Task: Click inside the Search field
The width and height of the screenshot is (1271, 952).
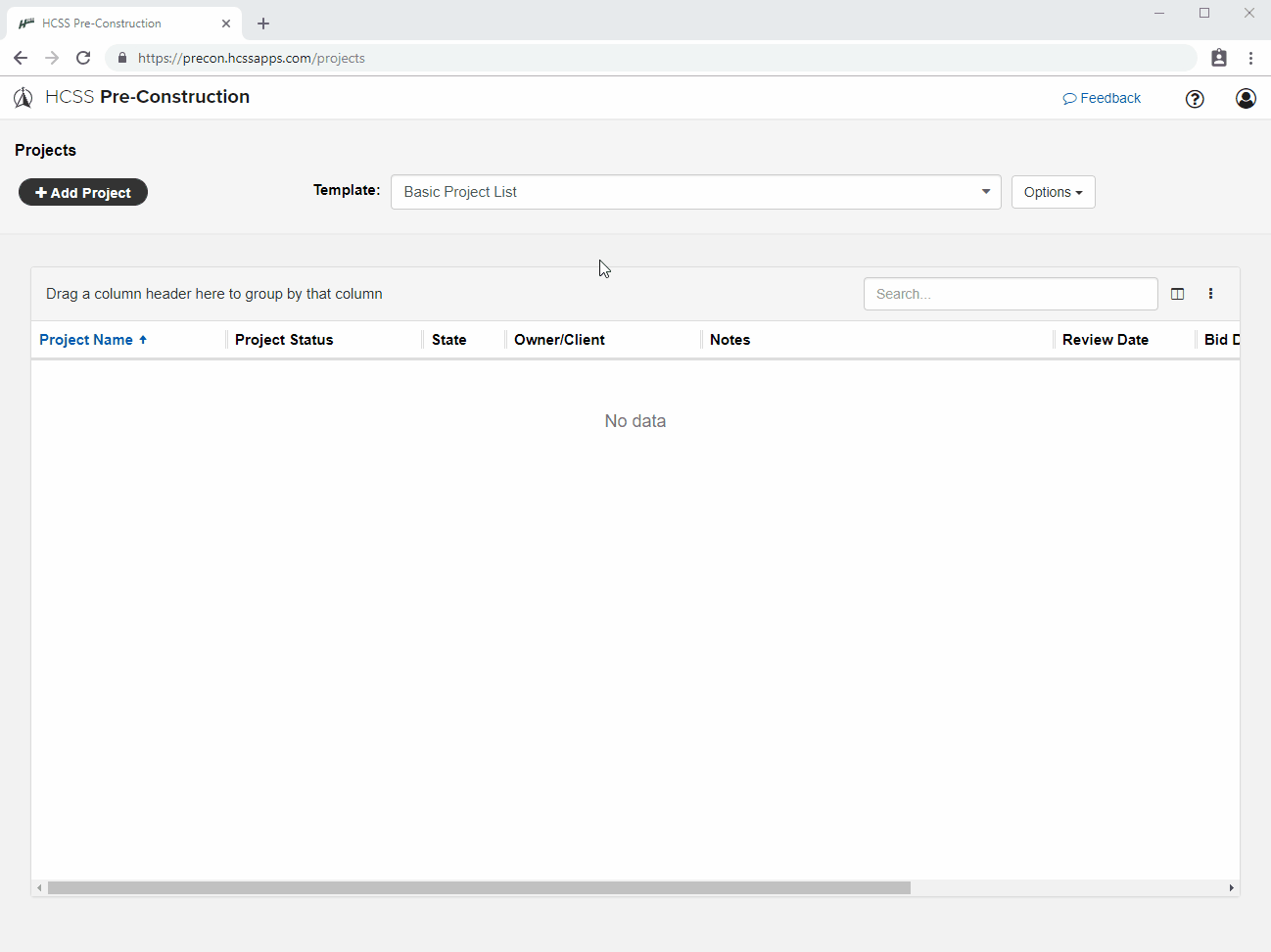Action: pos(1010,293)
